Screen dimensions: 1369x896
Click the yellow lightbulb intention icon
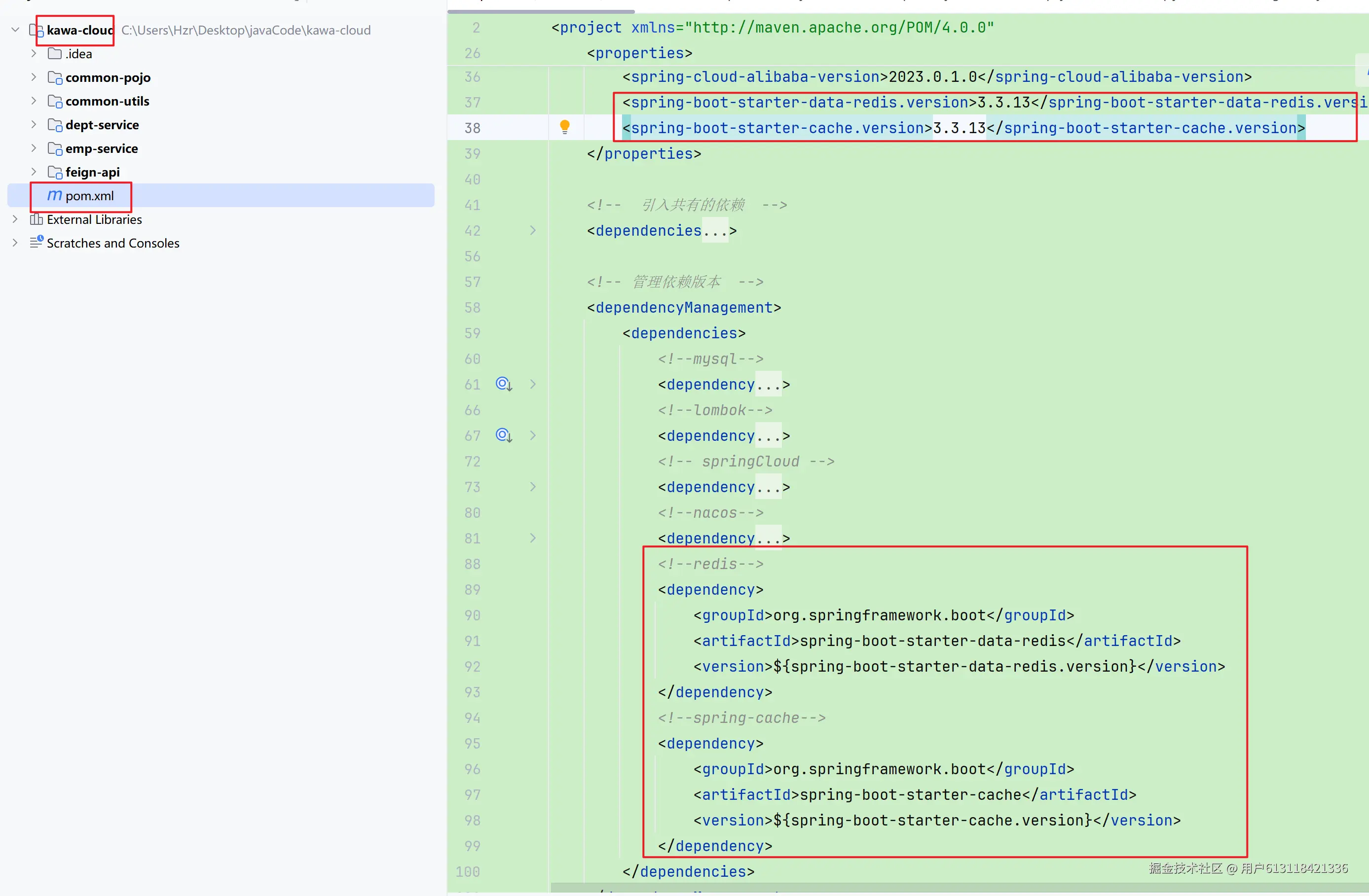pyautogui.click(x=565, y=127)
